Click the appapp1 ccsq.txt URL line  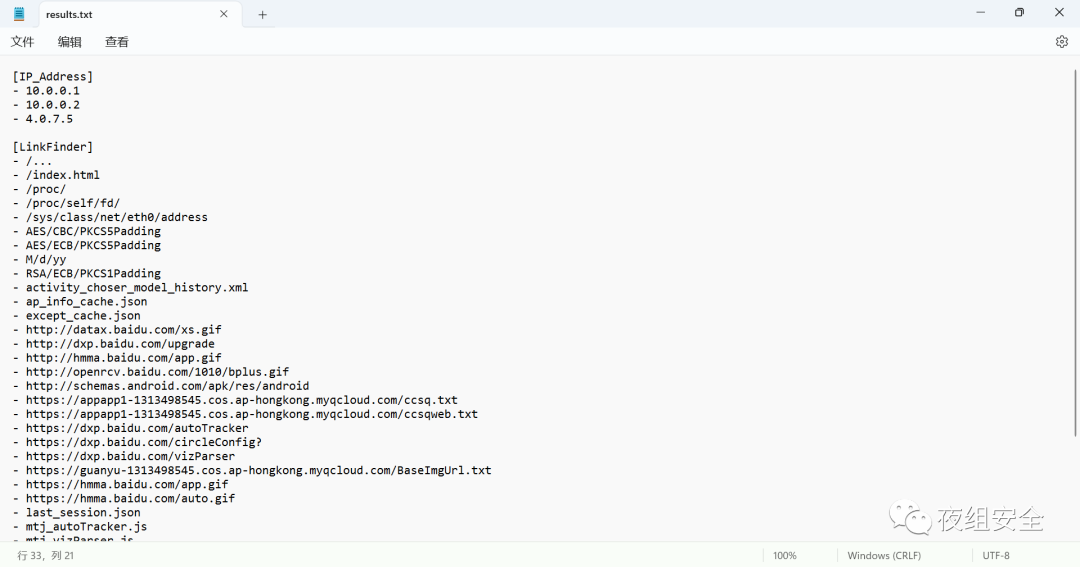235,400
